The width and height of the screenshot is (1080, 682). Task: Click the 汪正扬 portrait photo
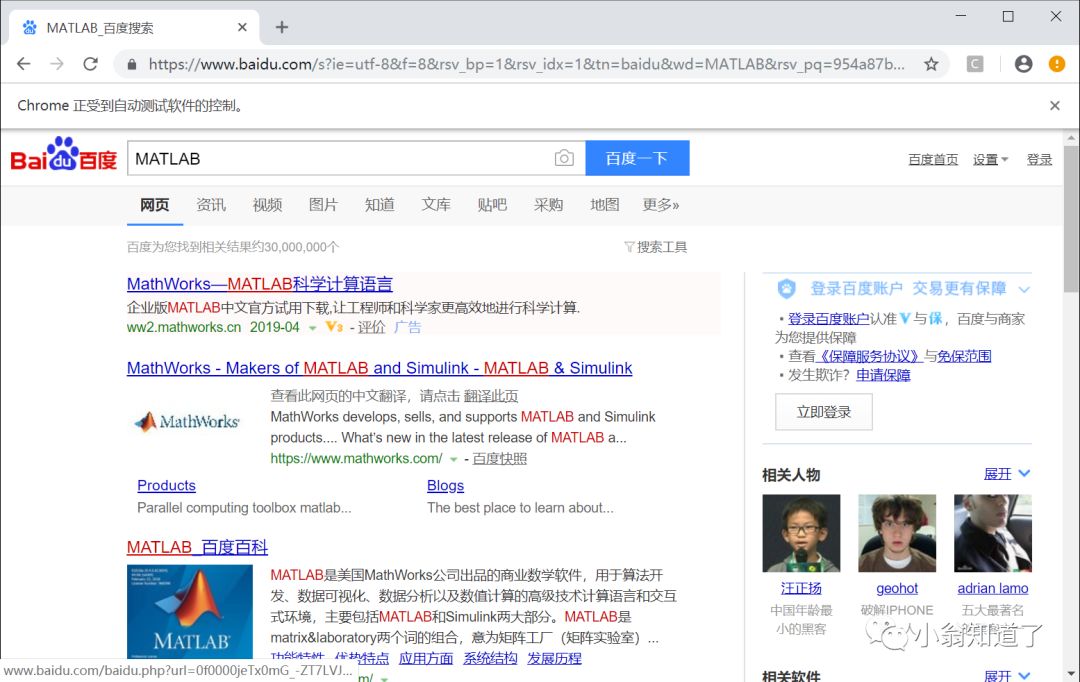coord(801,533)
